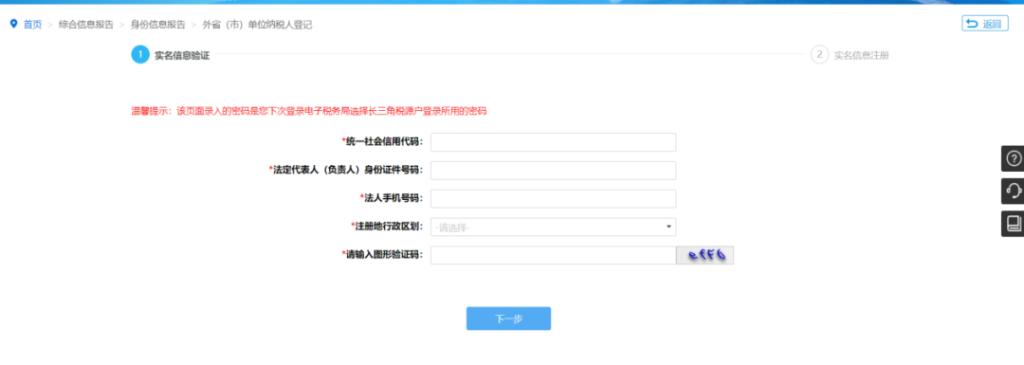Open the bottom sidebar icon below the headset
The width and height of the screenshot is (1024, 365).
(1013, 224)
